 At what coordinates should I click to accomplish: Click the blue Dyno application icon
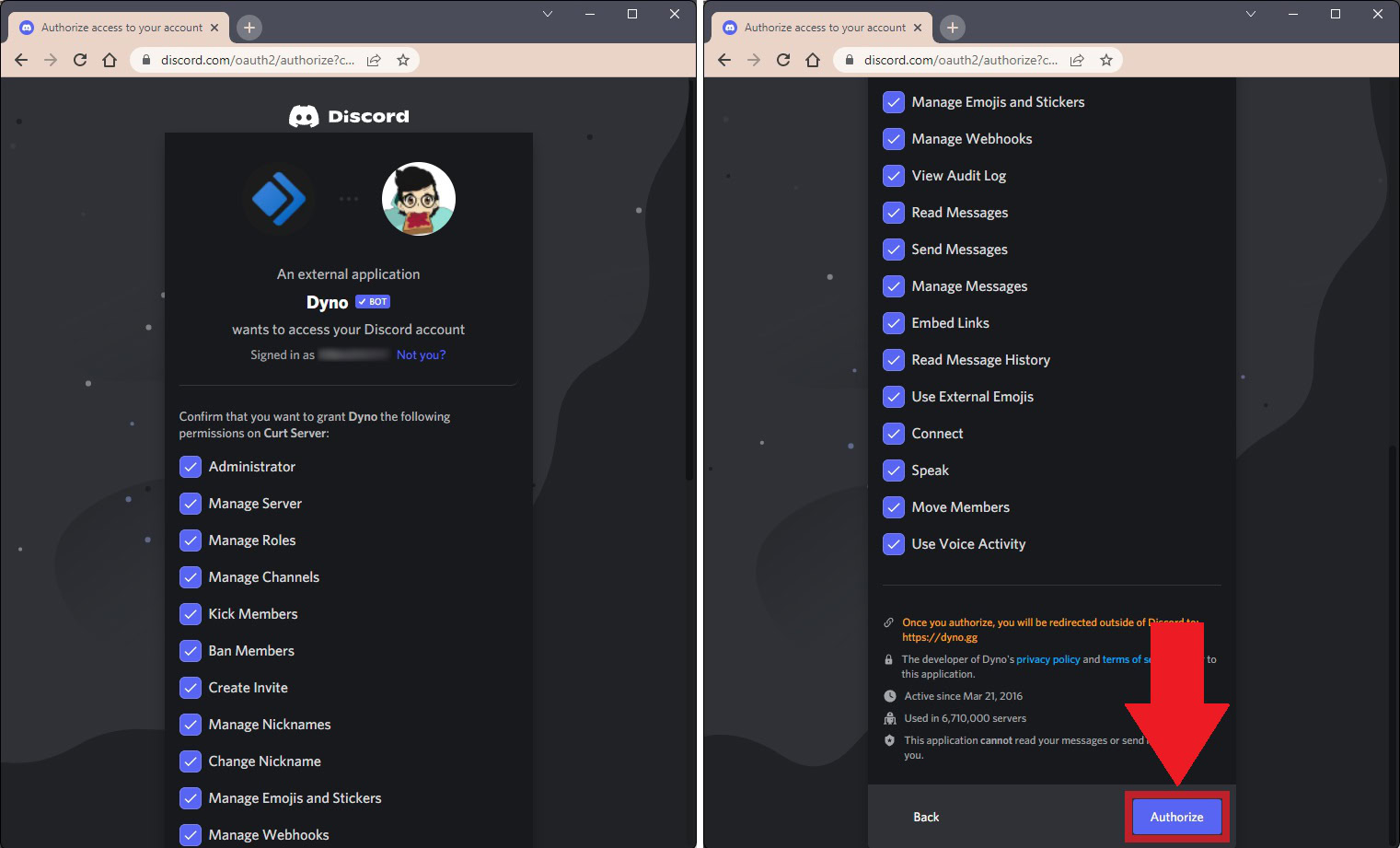(279, 199)
